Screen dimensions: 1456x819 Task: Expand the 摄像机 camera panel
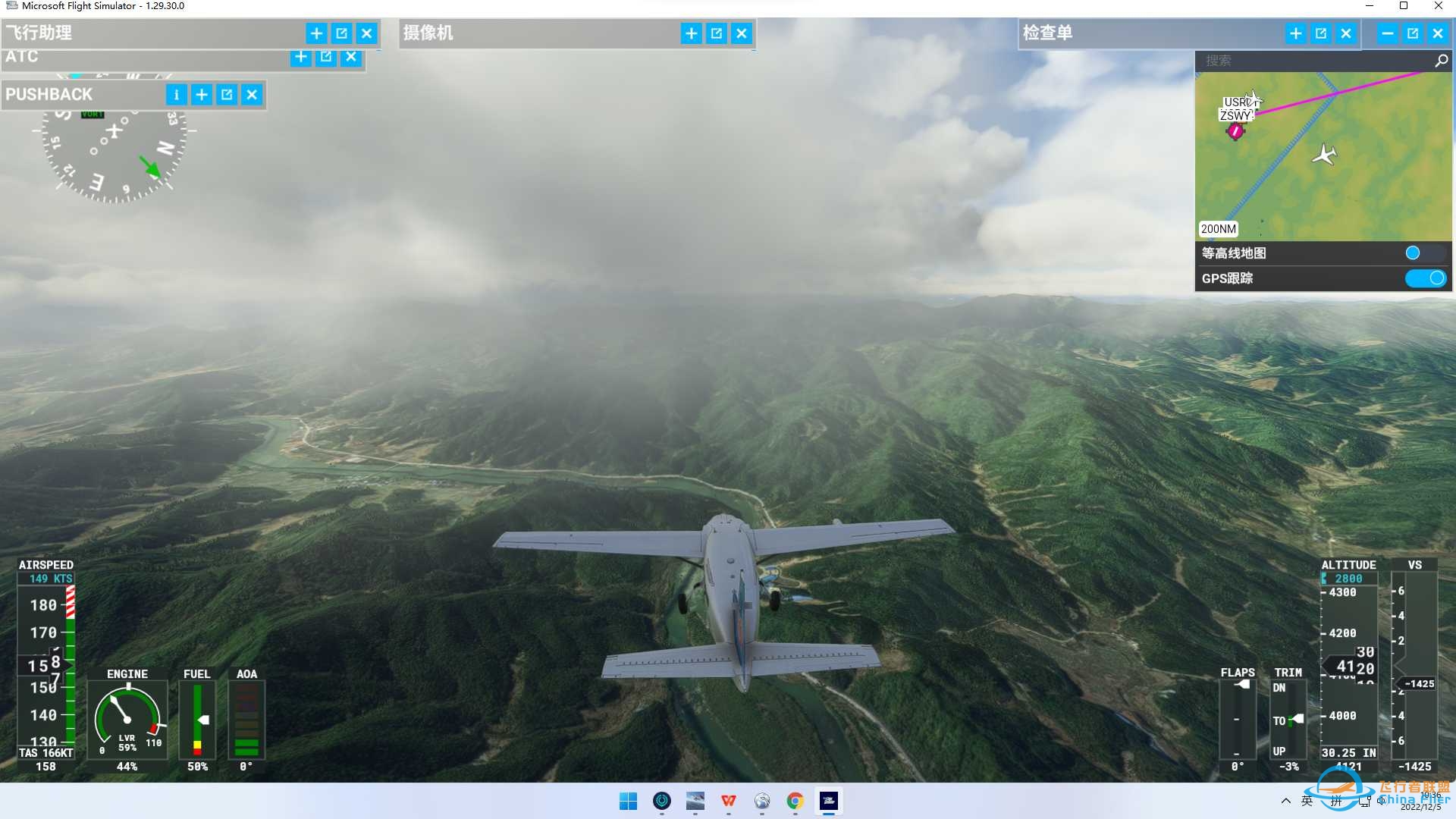coord(691,33)
